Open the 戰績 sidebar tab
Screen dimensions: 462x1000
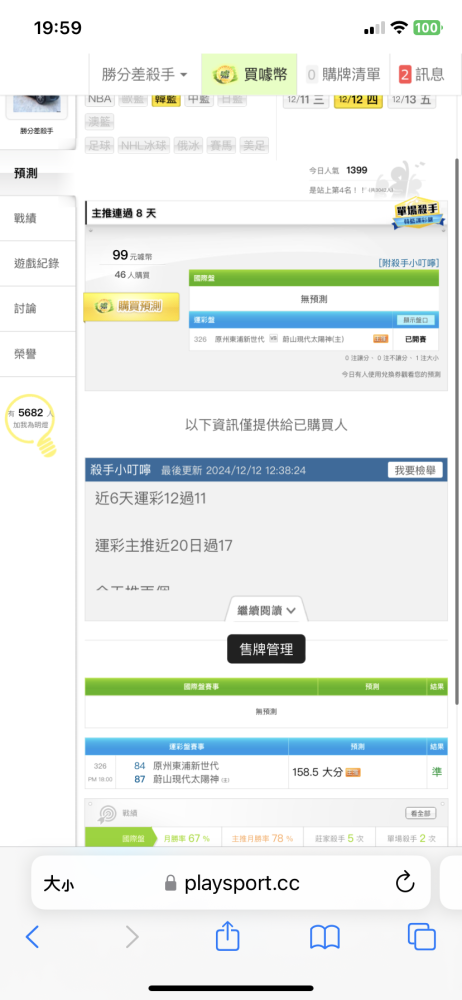[x=38, y=218]
